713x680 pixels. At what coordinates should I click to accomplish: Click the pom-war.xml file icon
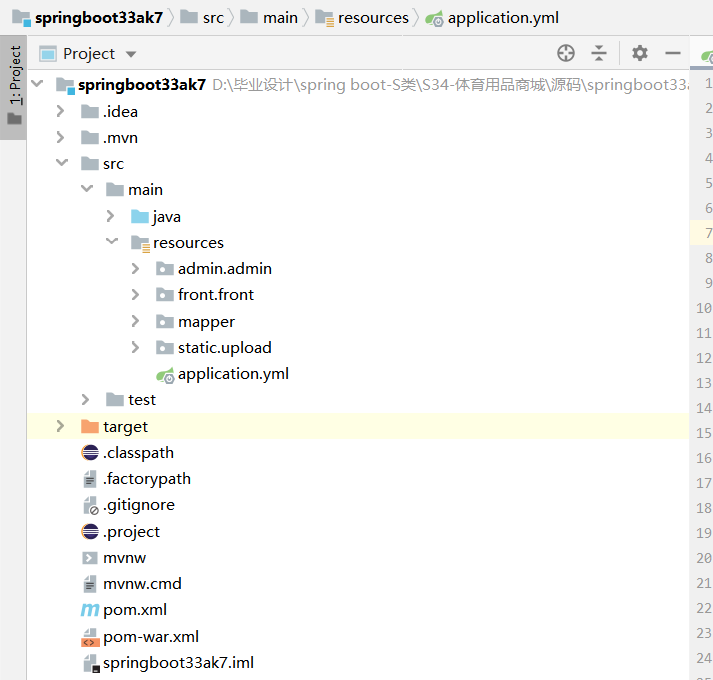point(90,636)
